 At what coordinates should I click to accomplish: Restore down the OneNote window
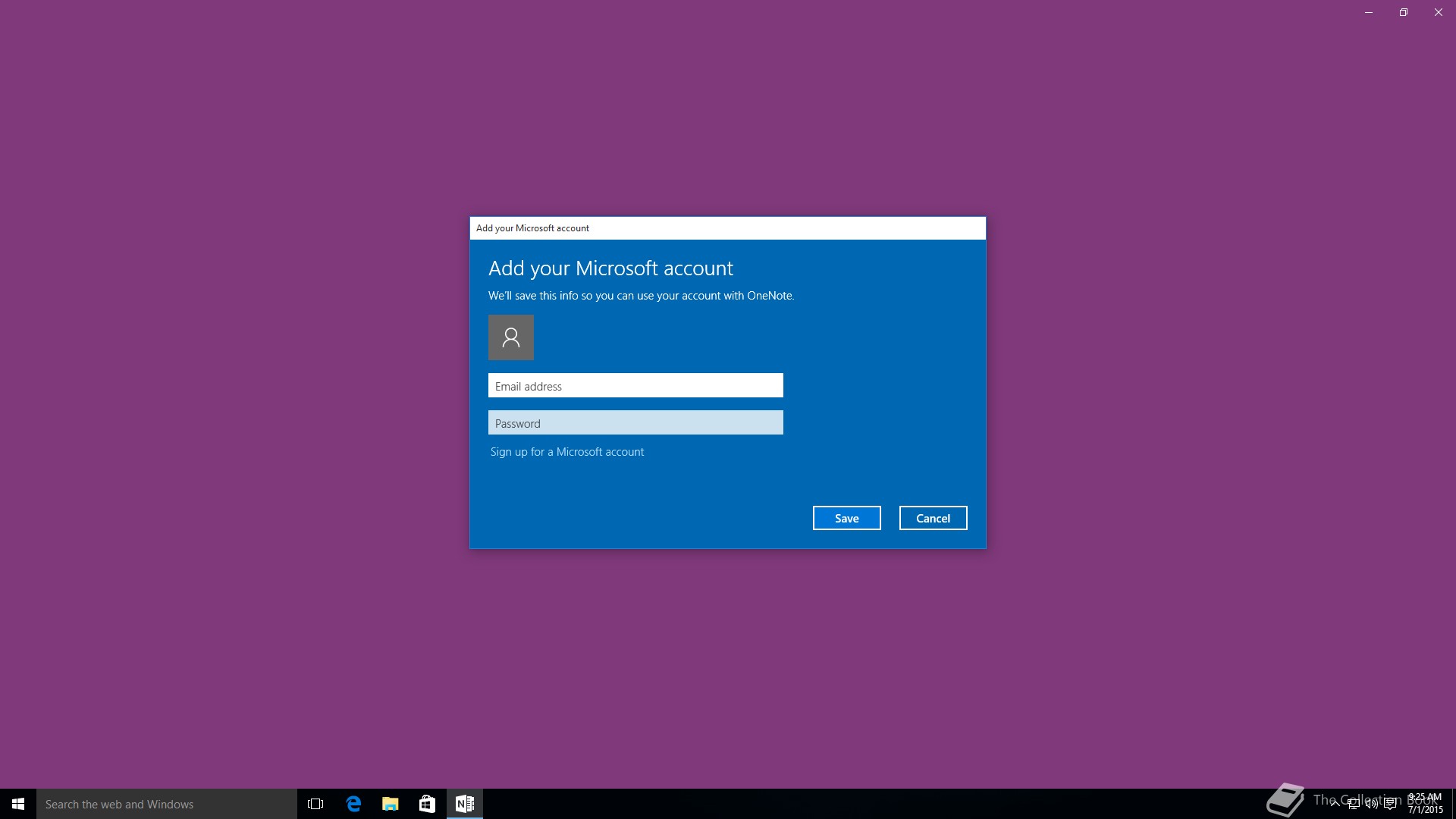(1404, 12)
